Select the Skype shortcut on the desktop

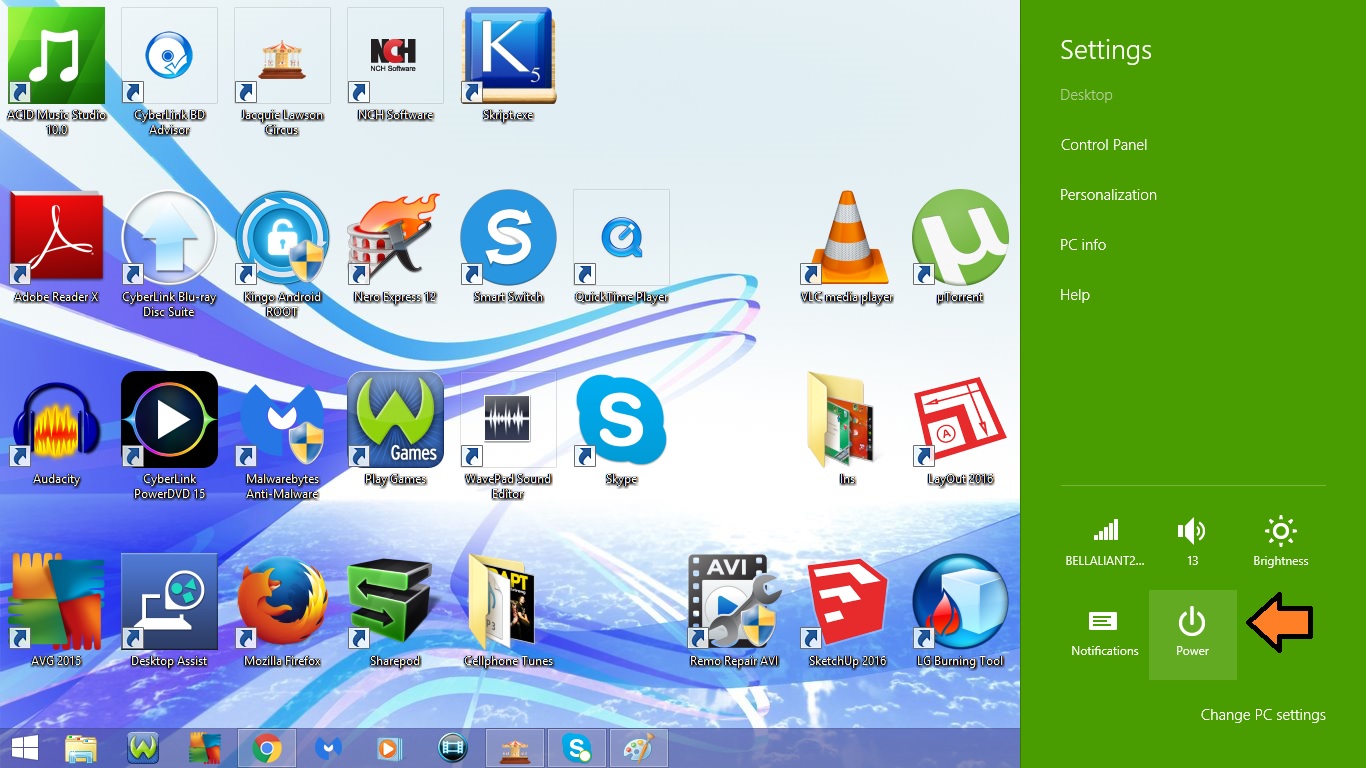(x=621, y=428)
